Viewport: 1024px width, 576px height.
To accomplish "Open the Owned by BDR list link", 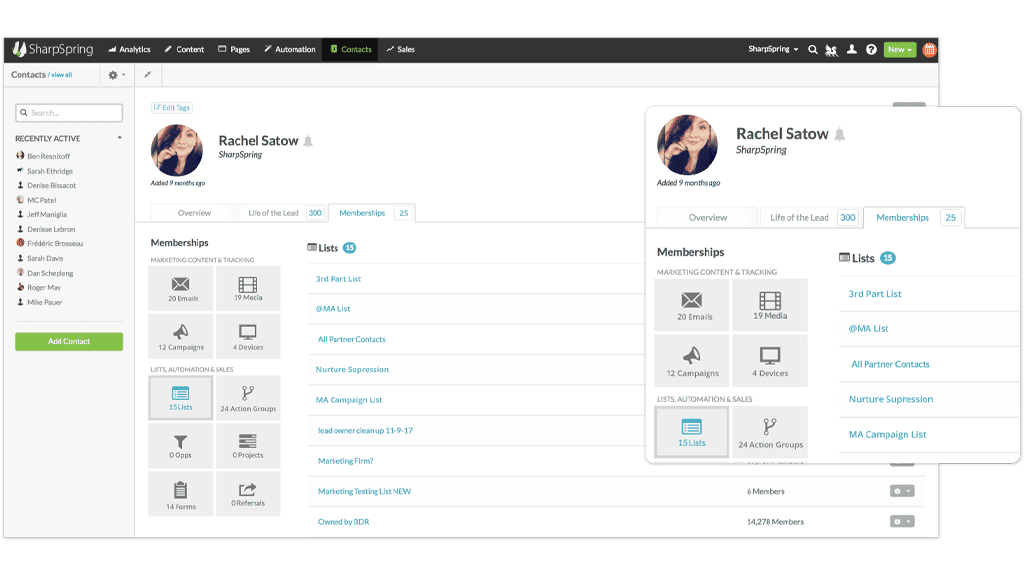I will tap(344, 522).
